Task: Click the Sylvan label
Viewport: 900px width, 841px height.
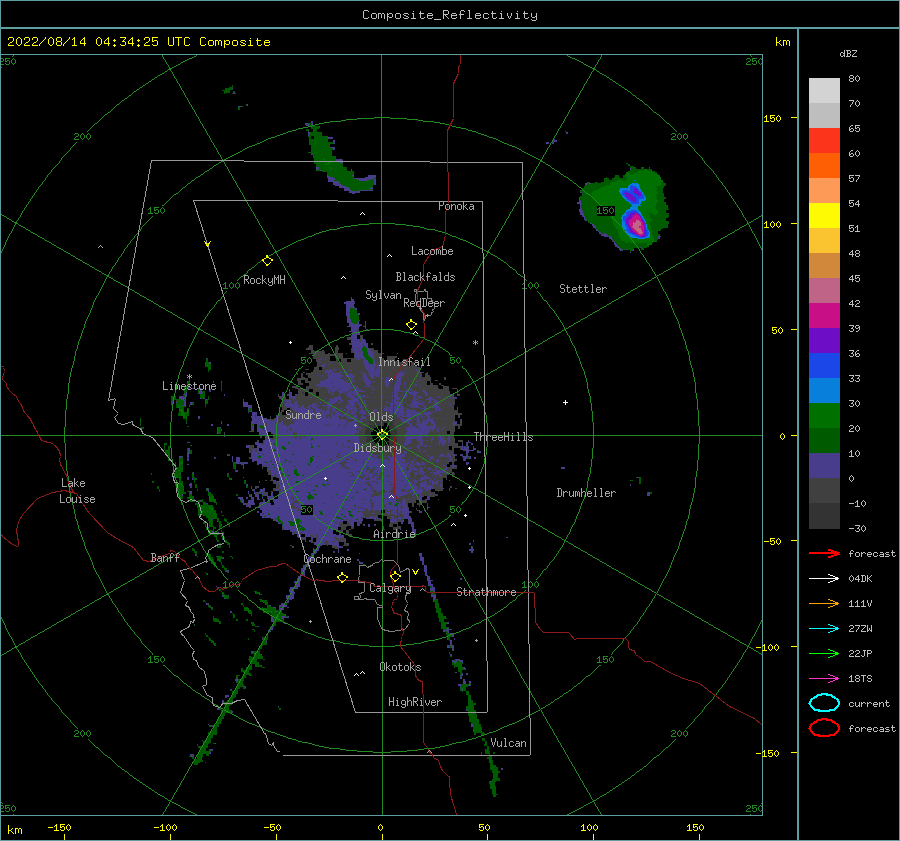Action: tap(383, 295)
